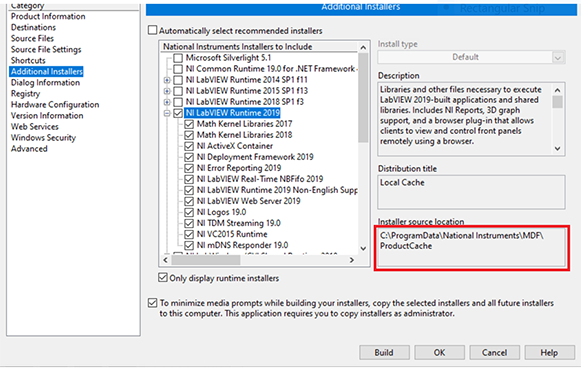Uncheck NI ActiveX Container

(x=189, y=146)
